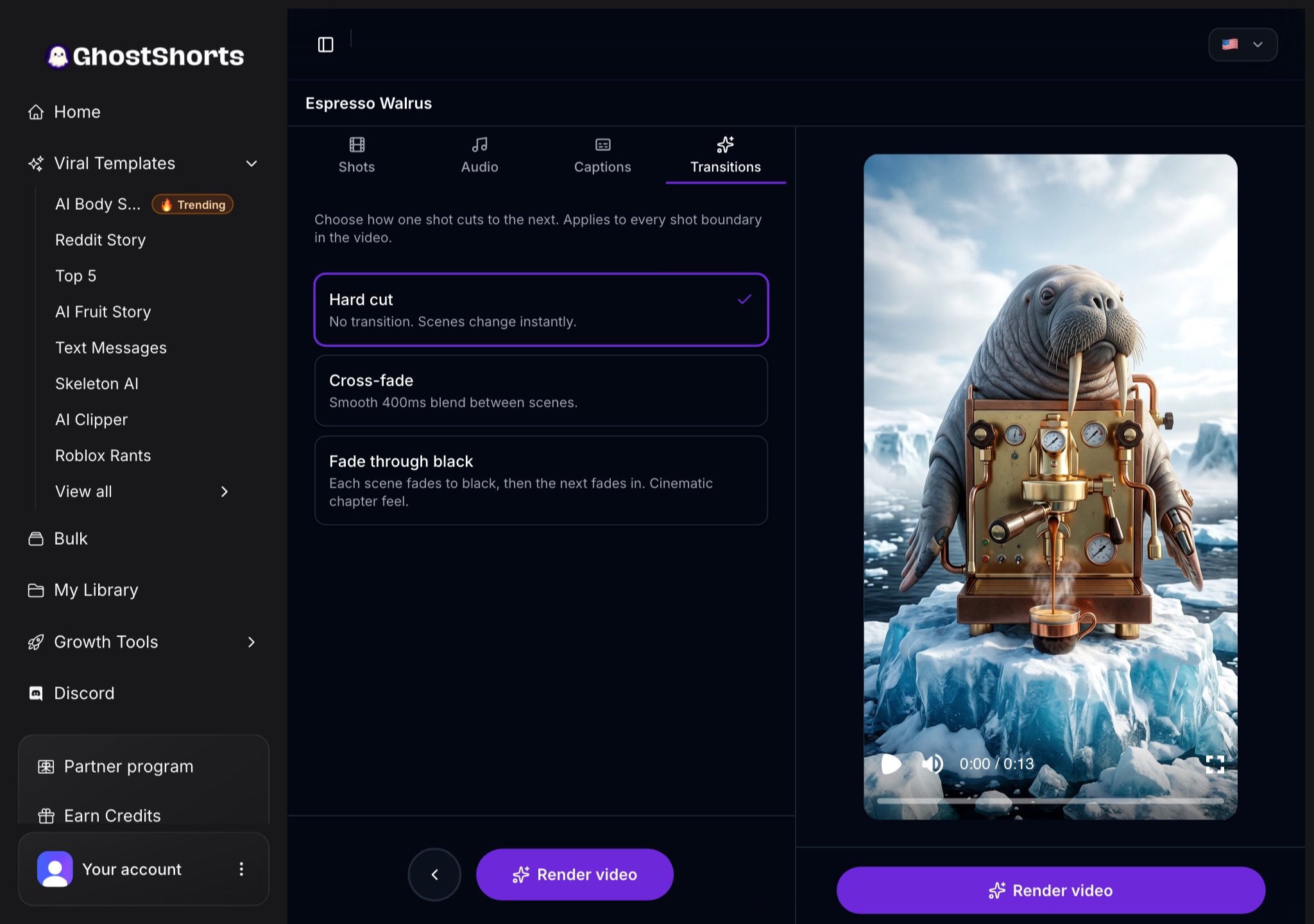
Task: Open the AI Fruit Story template
Action: [103, 312]
